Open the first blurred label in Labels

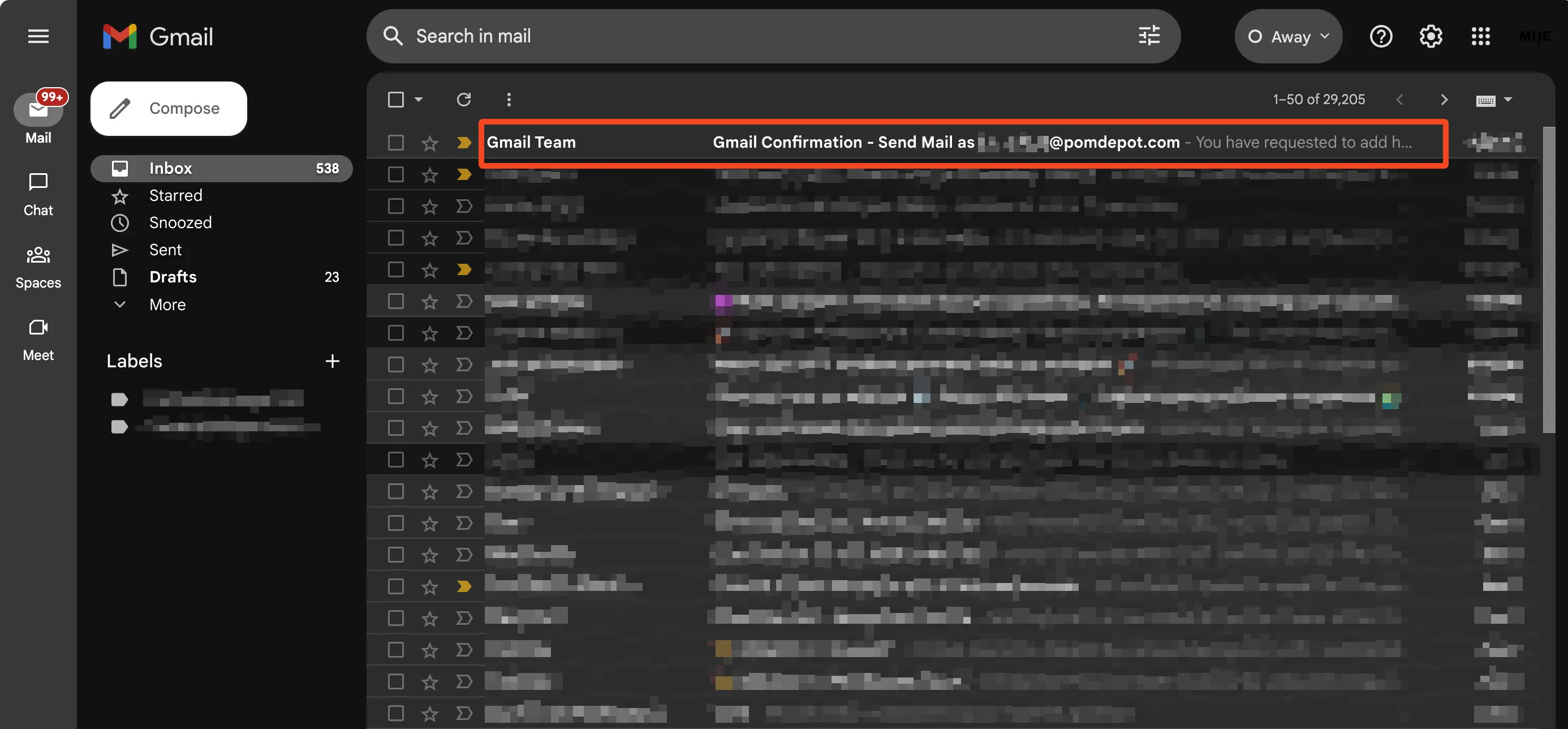pos(223,399)
